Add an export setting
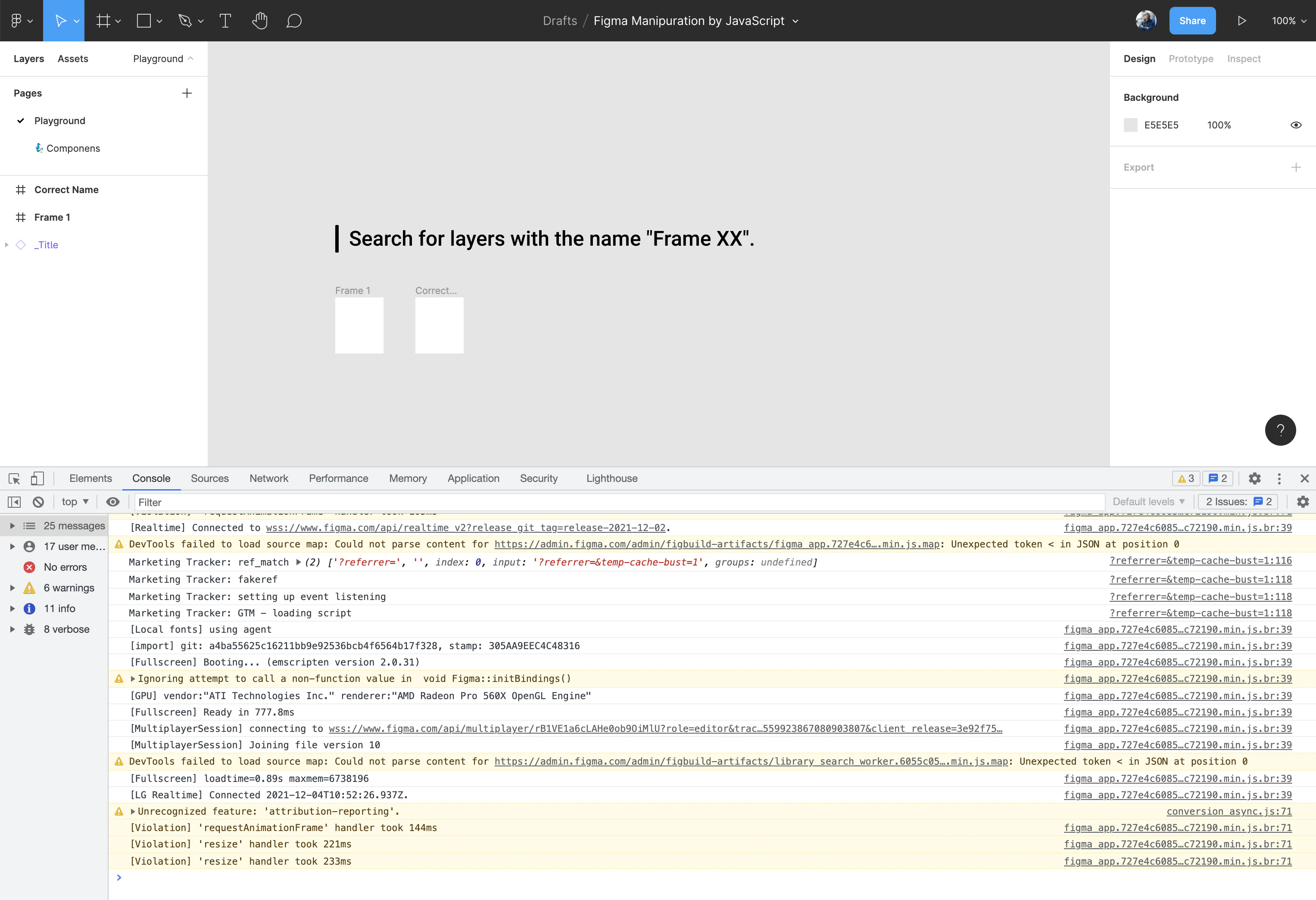 (x=1296, y=168)
